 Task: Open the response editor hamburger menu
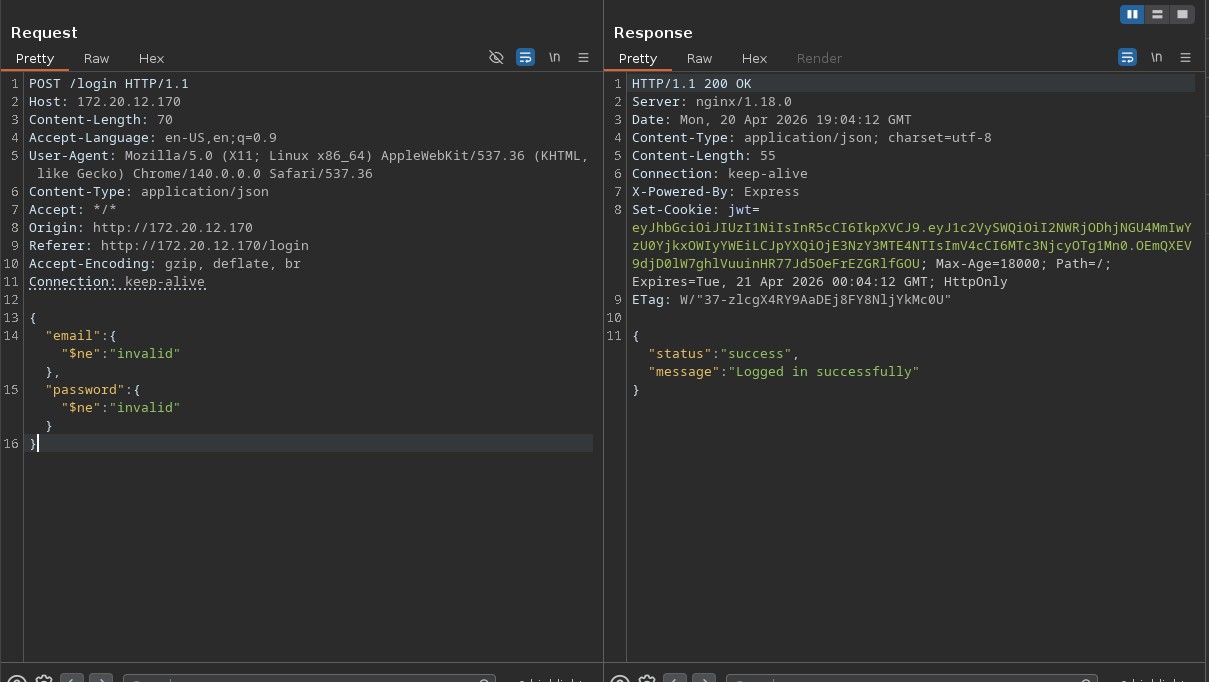click(1185, 58)
